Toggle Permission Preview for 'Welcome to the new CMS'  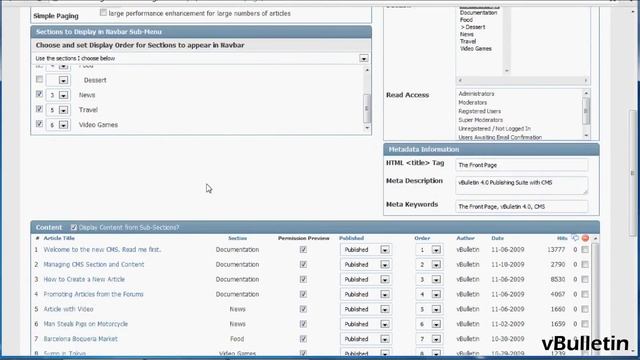(303, 249)
